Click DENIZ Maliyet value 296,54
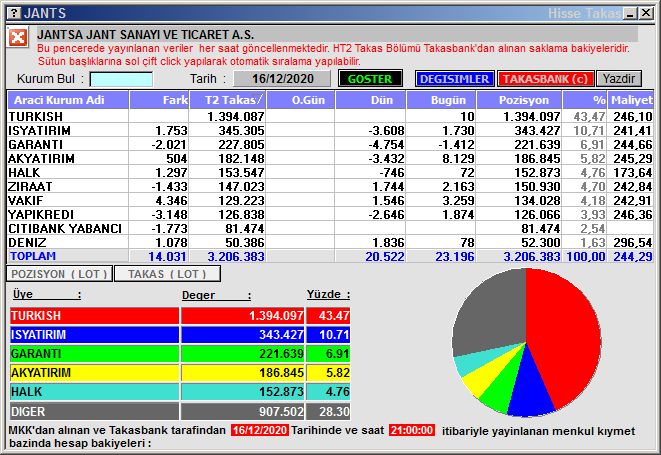661x455 pixels. pyautogui.click(x=633, y=242)
